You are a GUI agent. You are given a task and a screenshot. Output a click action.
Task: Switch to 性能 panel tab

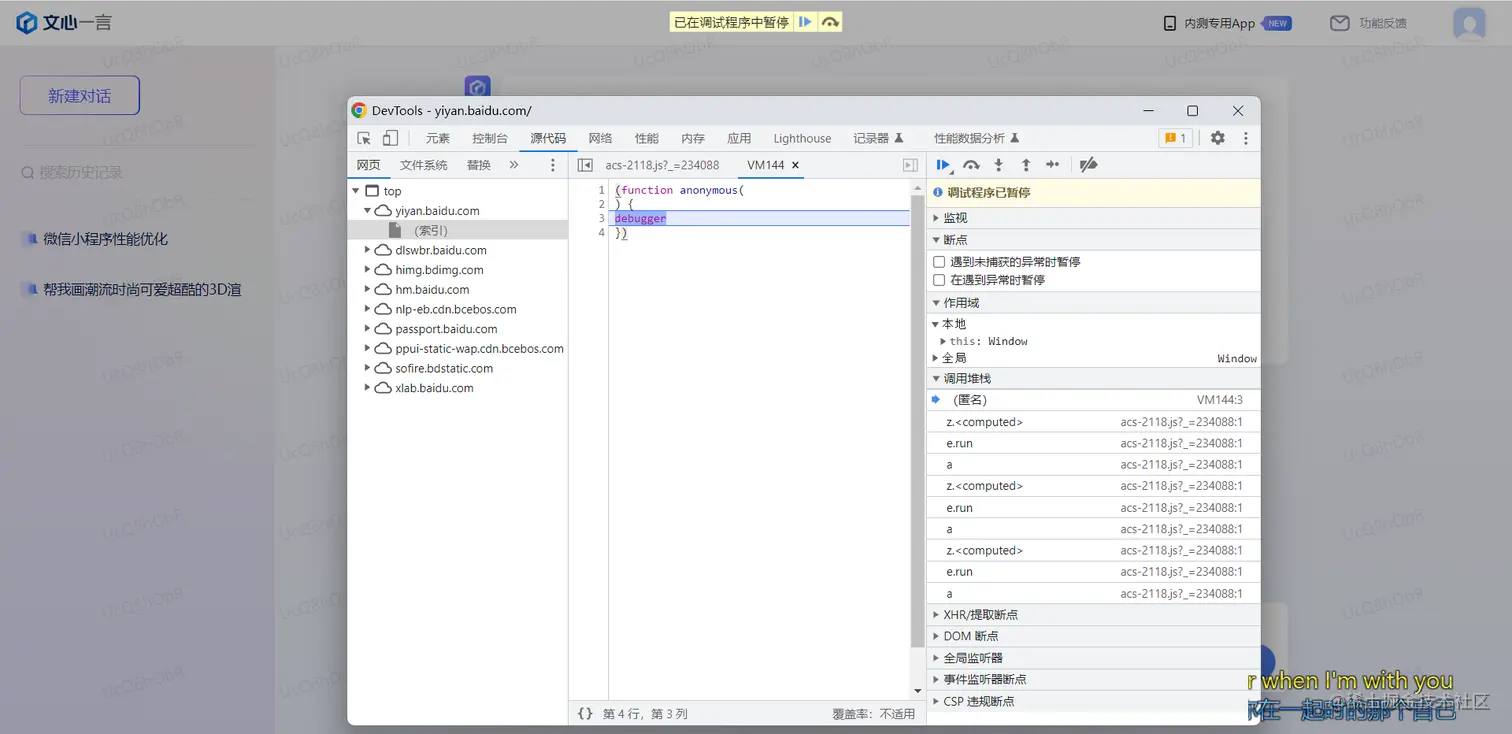[647, 138]
